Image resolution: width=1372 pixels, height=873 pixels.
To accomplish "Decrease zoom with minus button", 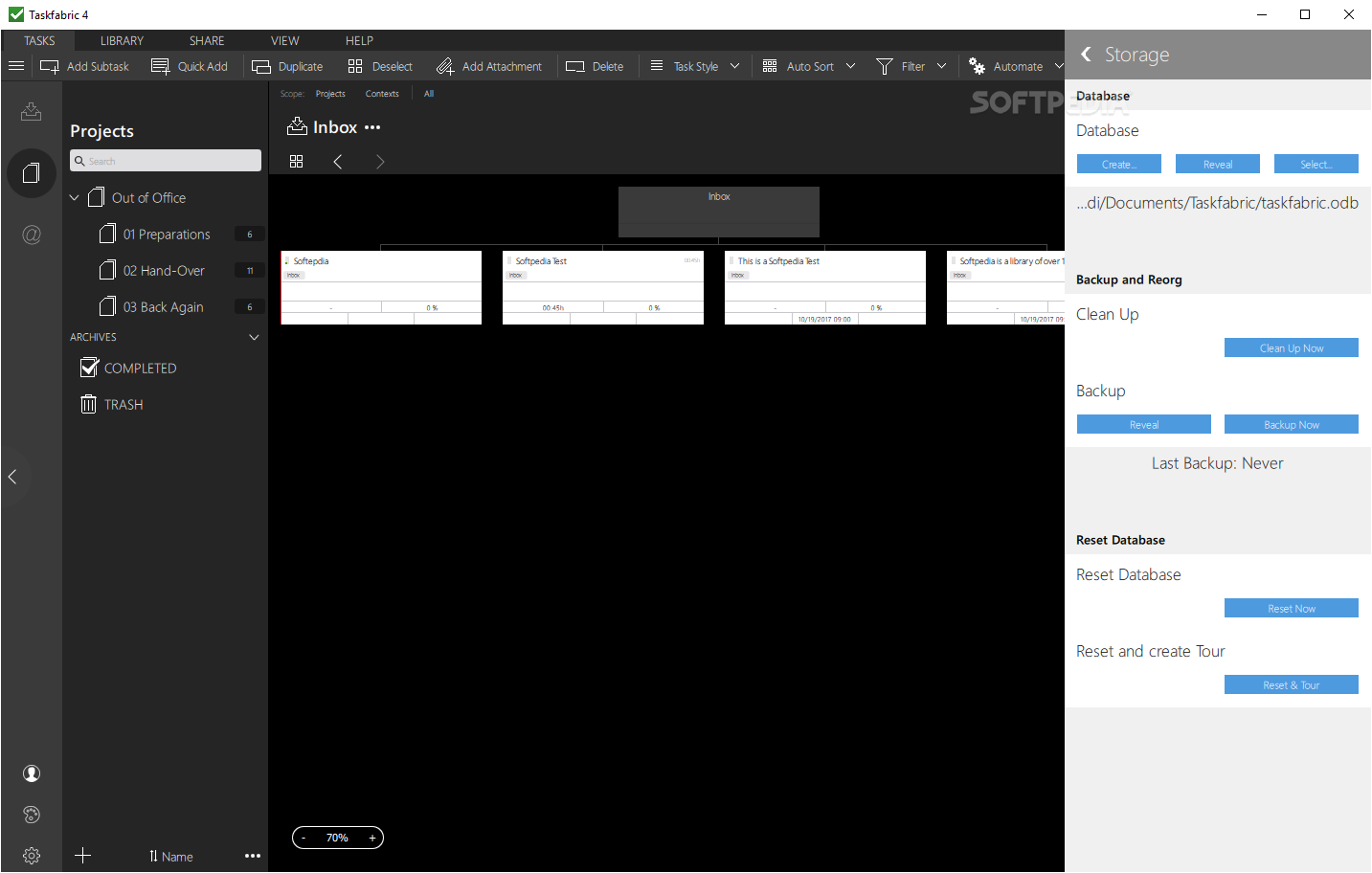I will point(304,838).
